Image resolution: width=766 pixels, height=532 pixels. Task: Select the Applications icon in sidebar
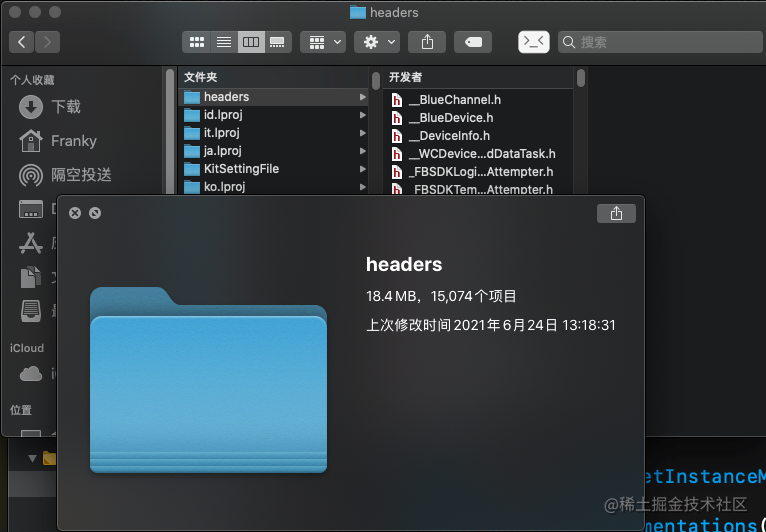[x=31, y=243]
